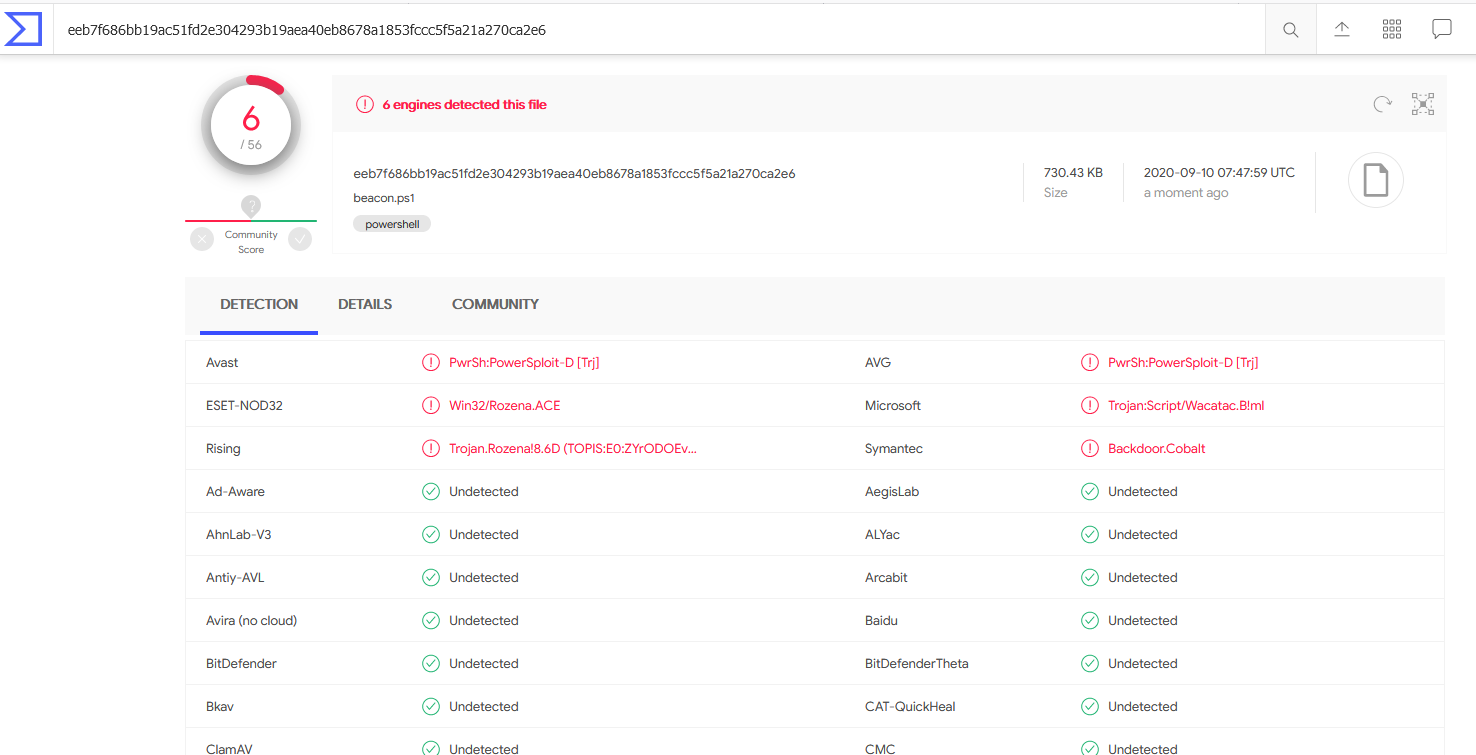
Task: Click the detection count alert icon
Action: (365, 104)
